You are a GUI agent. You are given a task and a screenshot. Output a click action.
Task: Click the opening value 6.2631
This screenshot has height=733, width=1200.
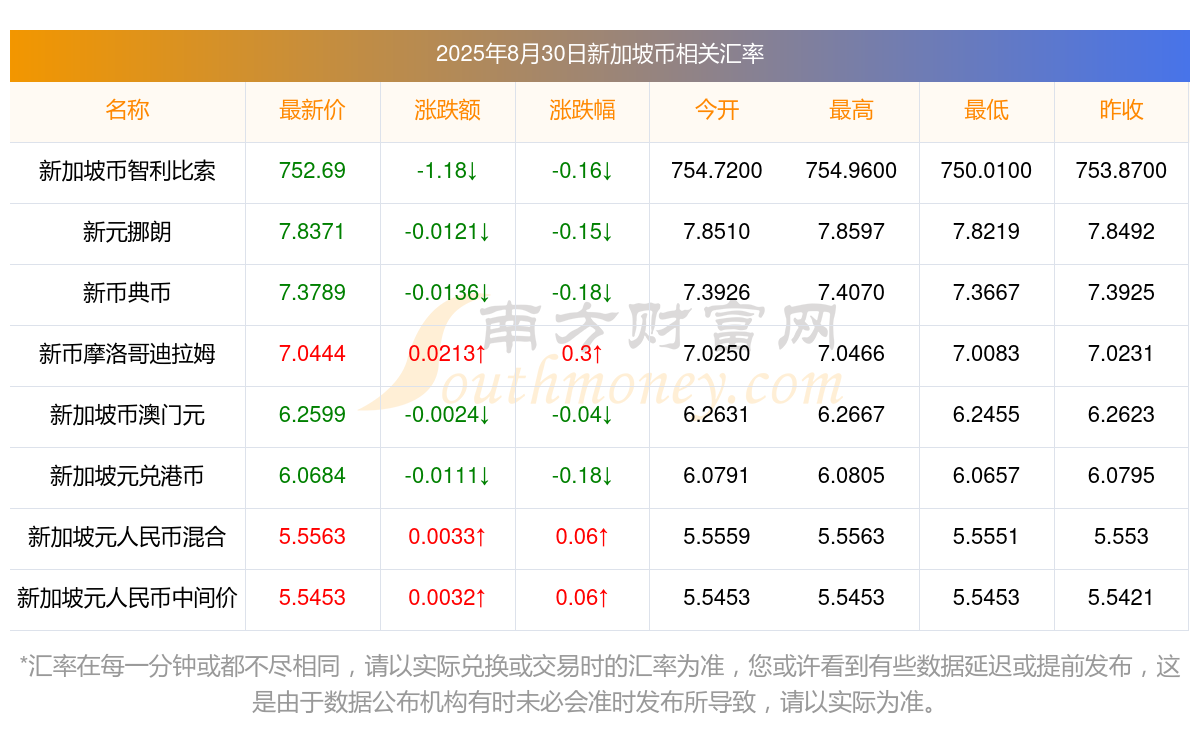point(717,415)
